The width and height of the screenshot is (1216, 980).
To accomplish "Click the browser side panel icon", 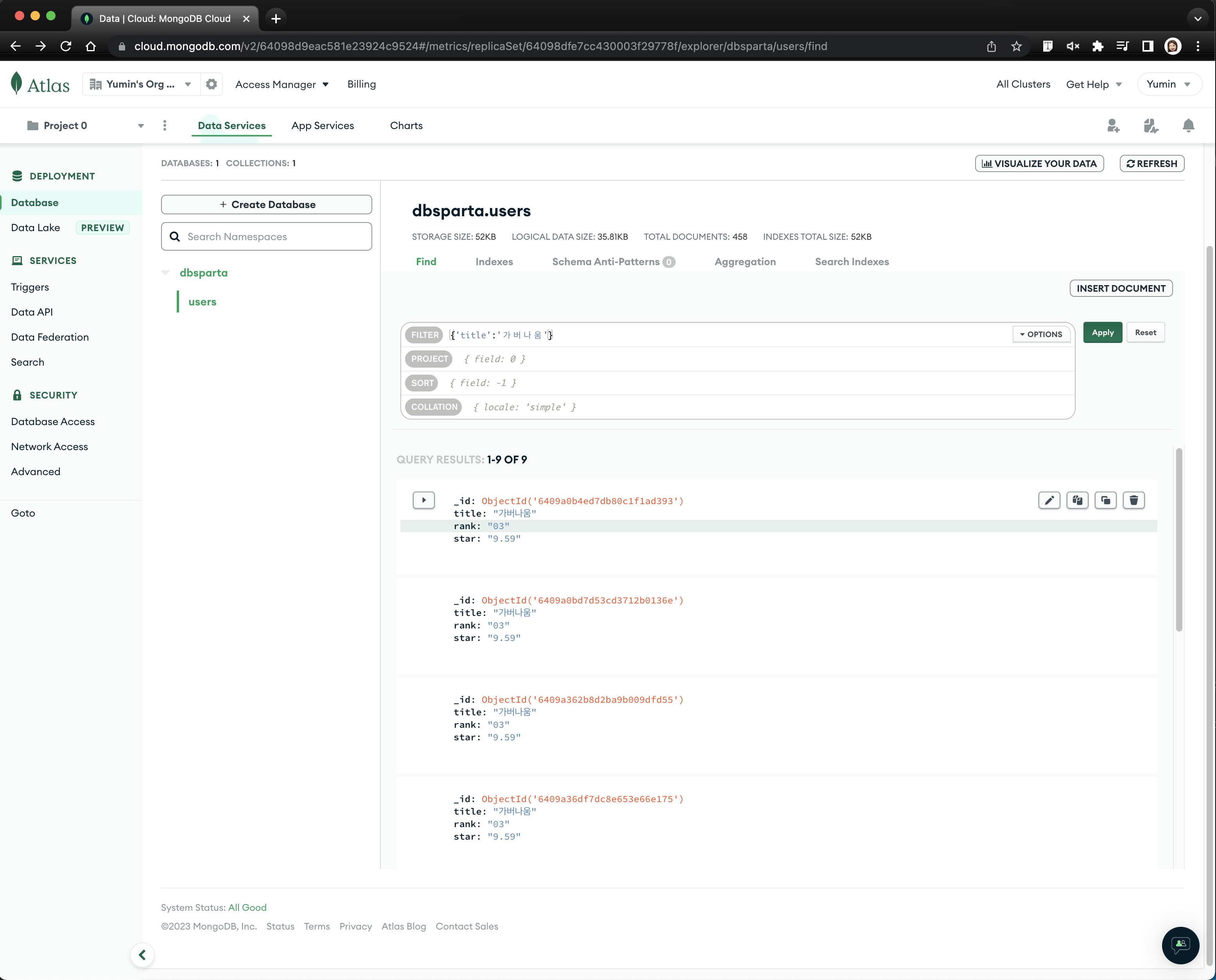I will tap(1148, 46).
